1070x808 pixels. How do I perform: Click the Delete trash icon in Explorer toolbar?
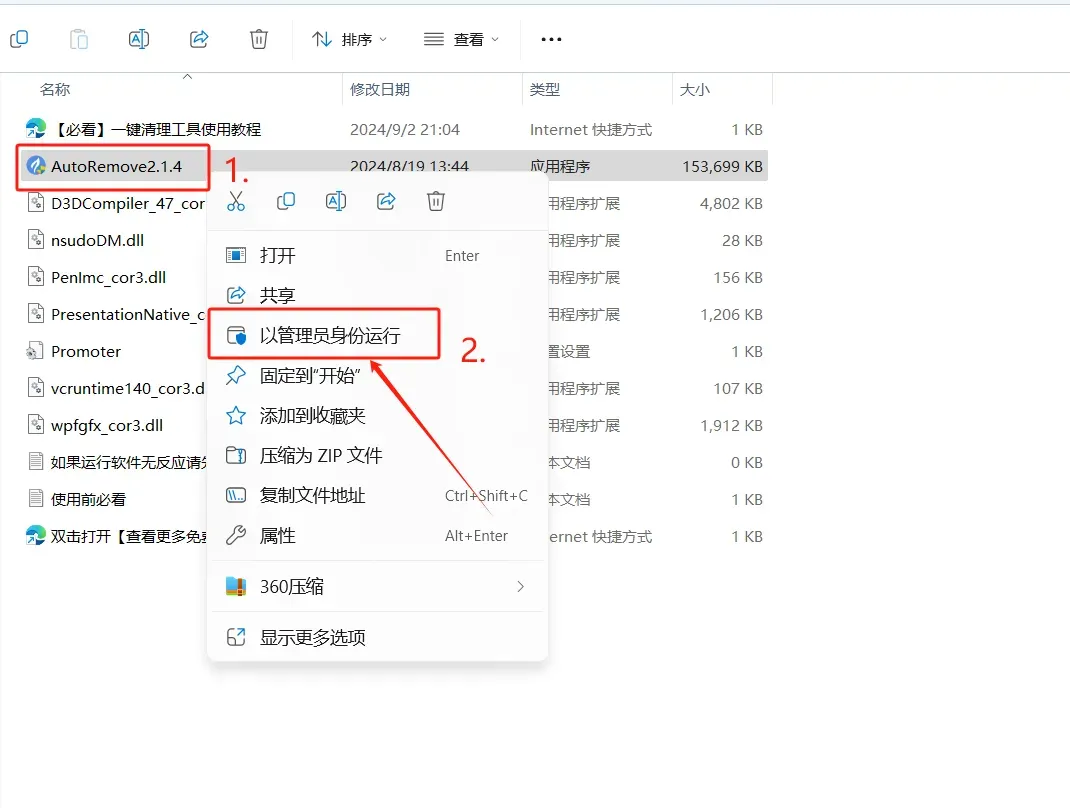point(259,40)
